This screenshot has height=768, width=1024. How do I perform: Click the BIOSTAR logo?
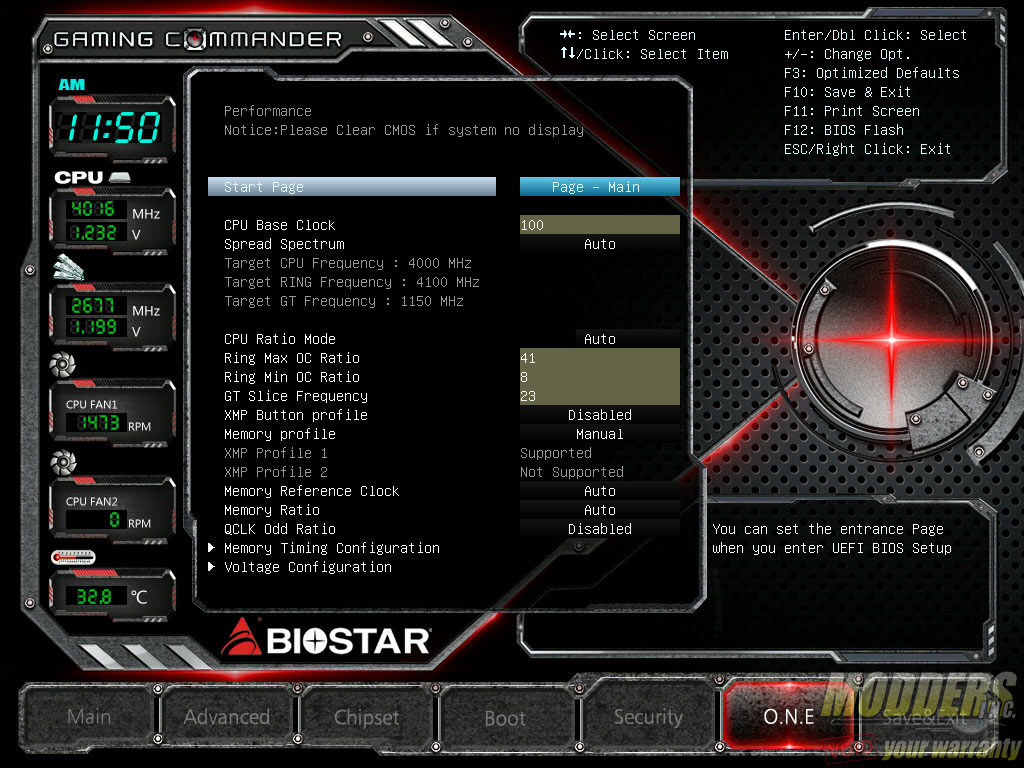(325, 638)
